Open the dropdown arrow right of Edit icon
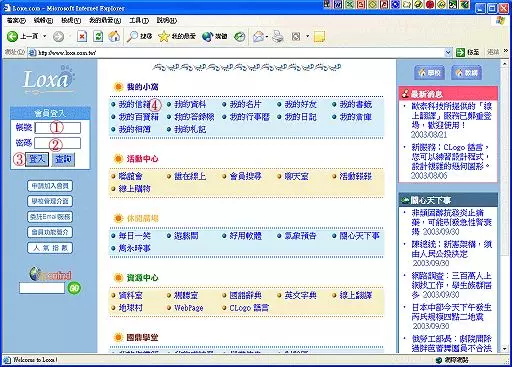 tap(308, 36)
